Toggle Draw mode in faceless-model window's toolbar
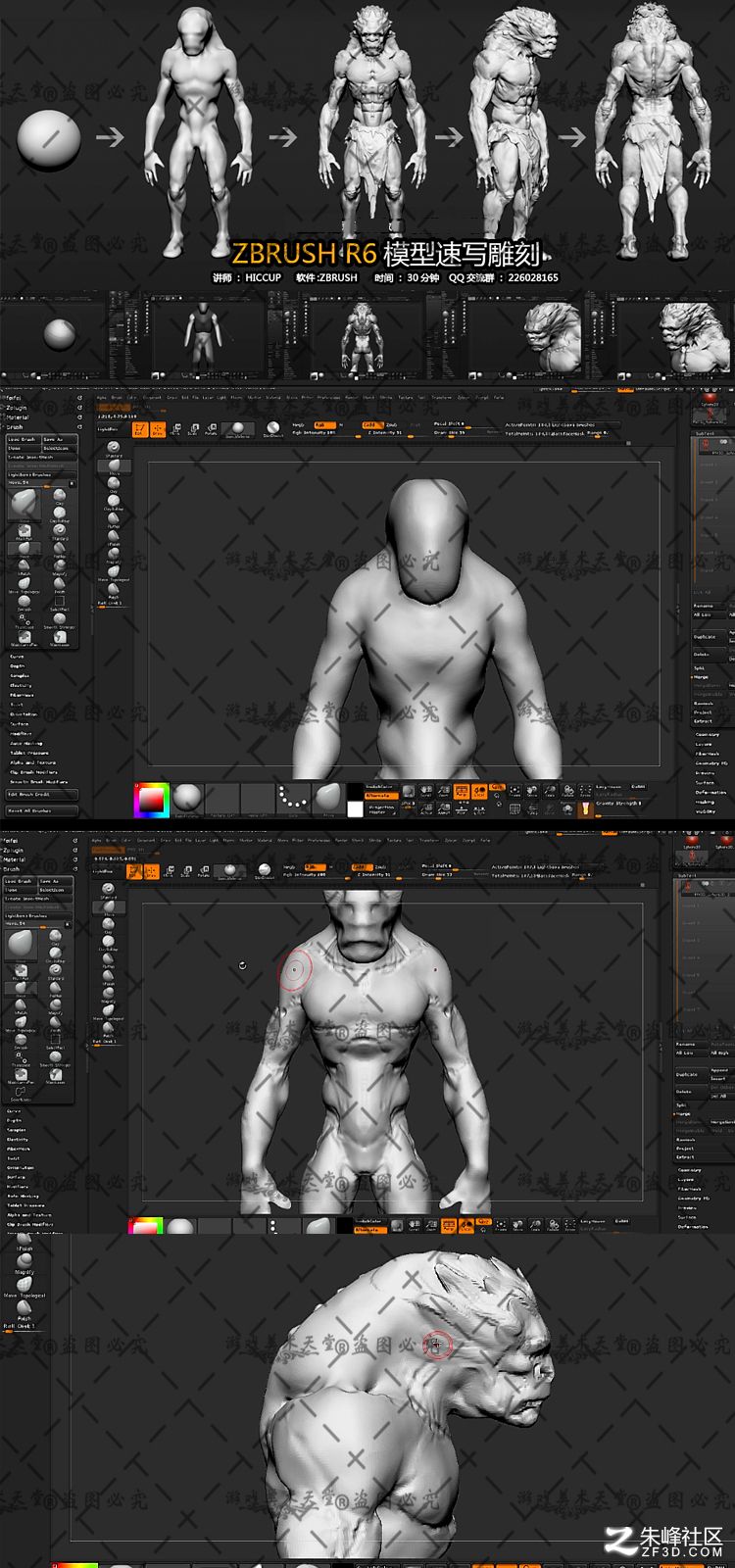The image size is (735, 1568). click(x=158, y=429)
